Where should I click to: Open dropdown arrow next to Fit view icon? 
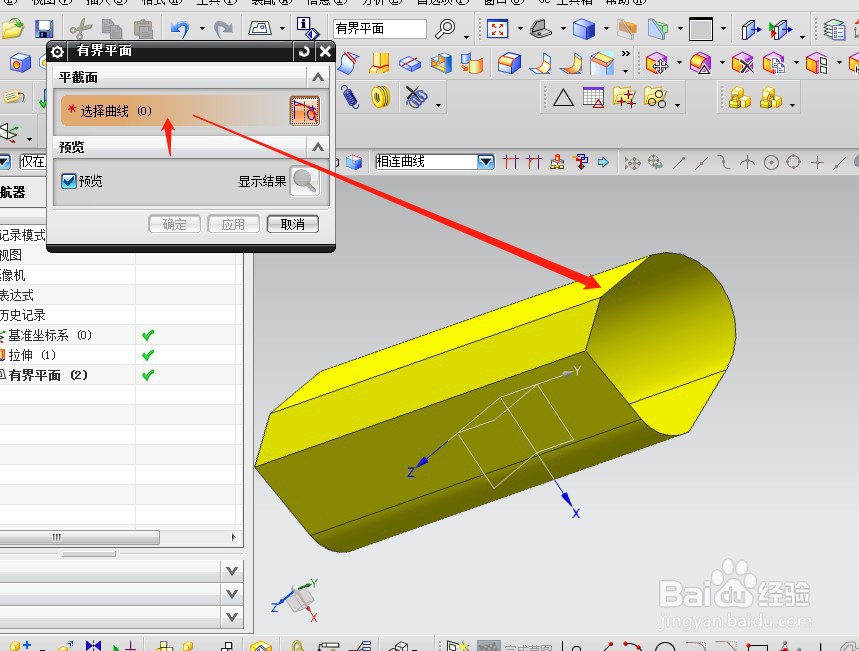point(520,28)
